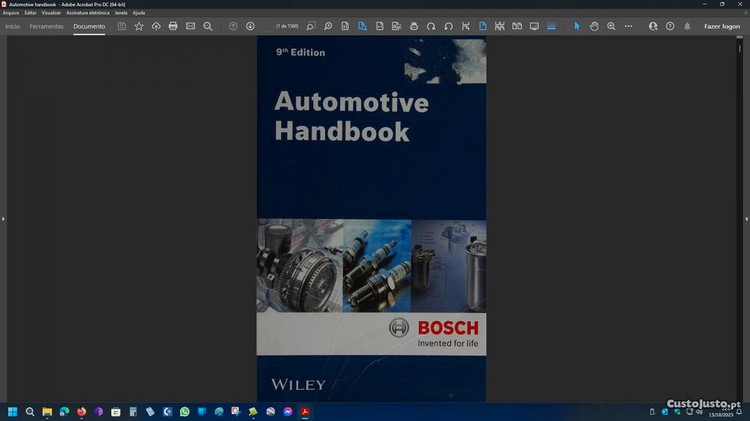The height and width of the screenshot is (421, 750).
Task: Expand the right tools pane arrow
Action: pyautogui.click(x=746, y=218)
